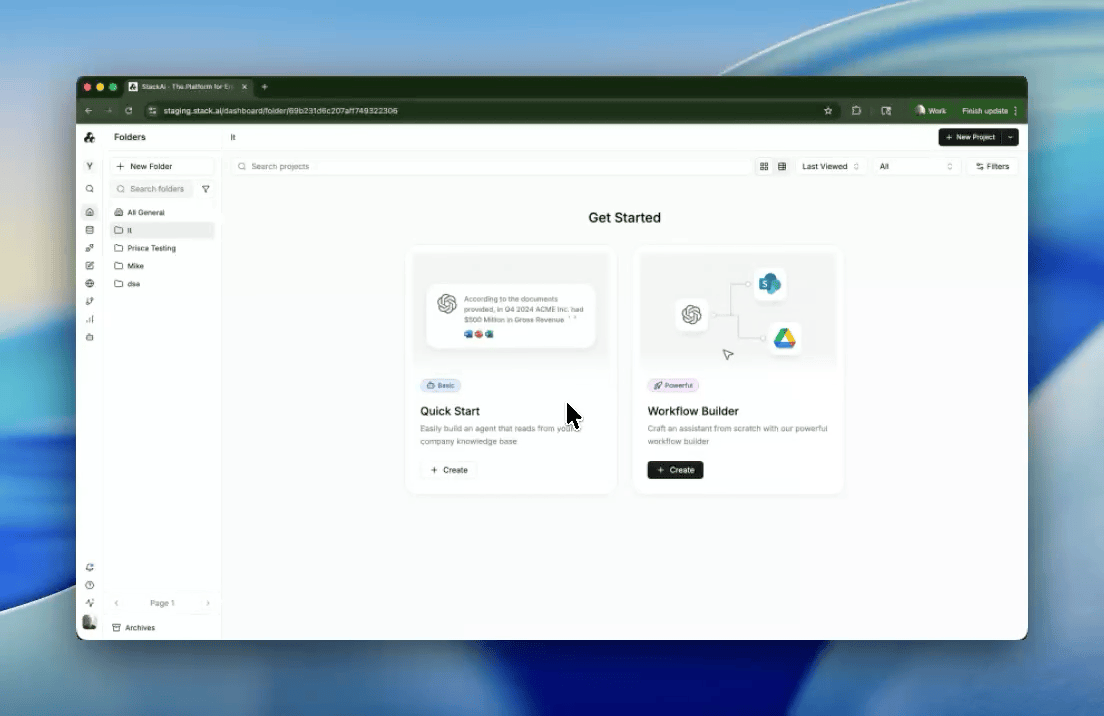Click the browser address bar URL
1104x716 pixels.
coord(280,111)
